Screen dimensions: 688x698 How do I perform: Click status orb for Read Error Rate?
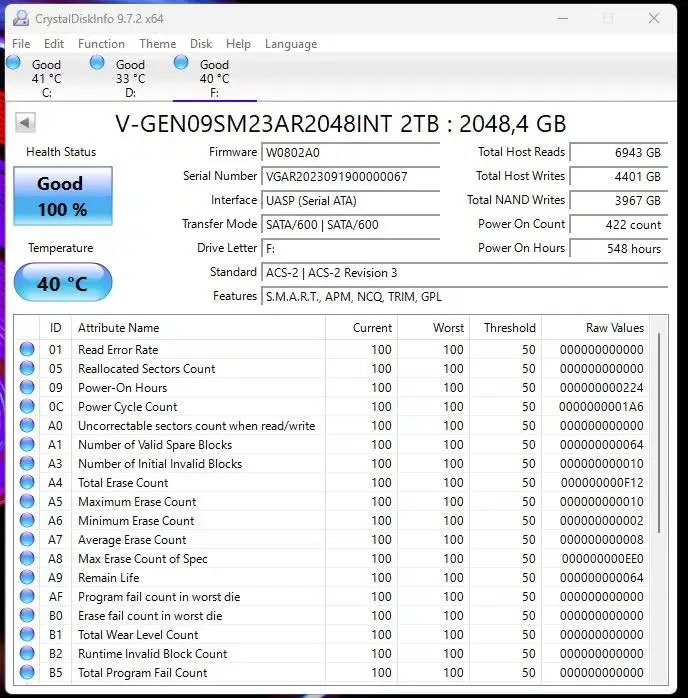pos(27,349)
